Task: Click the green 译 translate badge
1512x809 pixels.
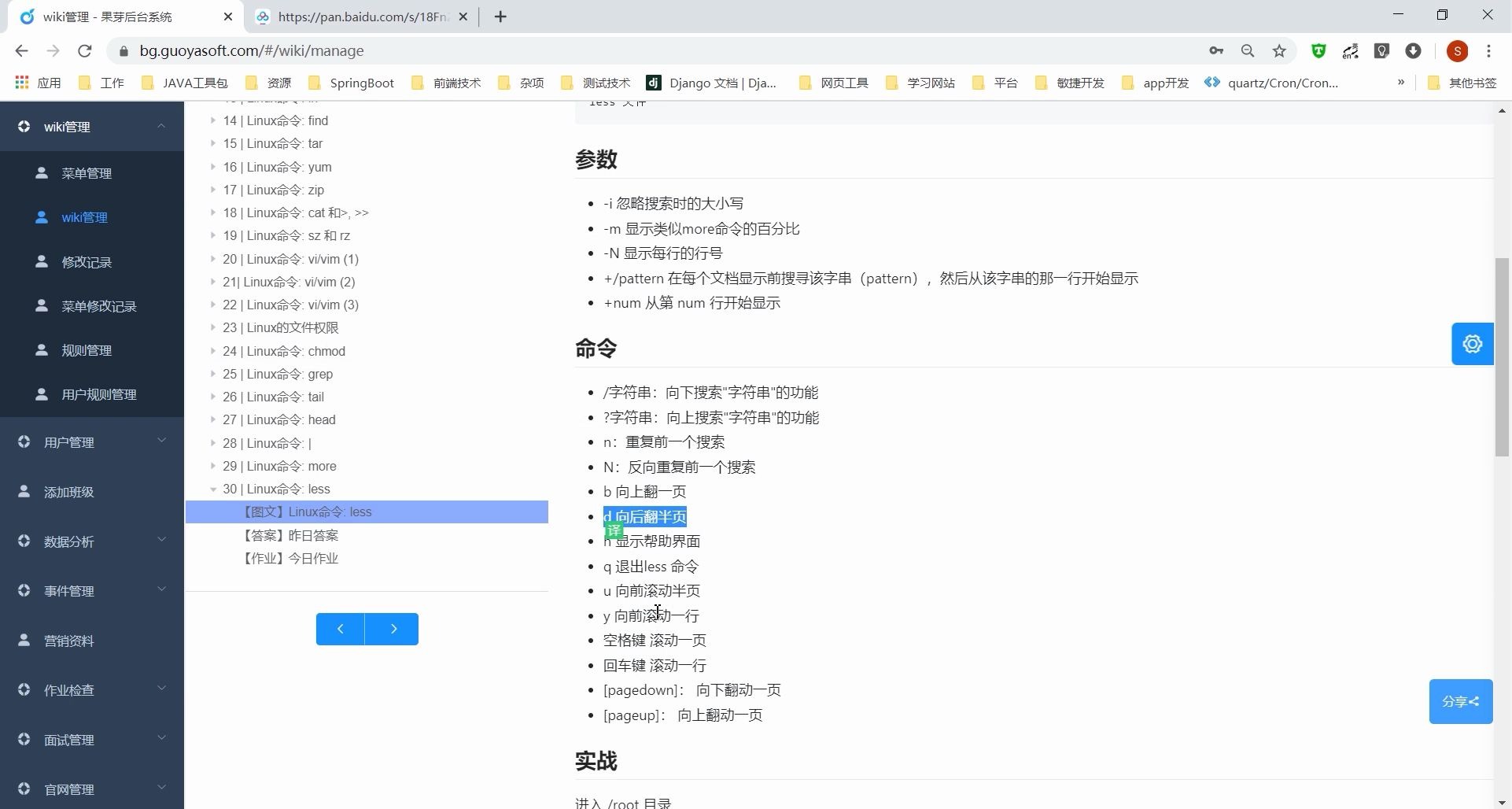Action: point(614,531)
